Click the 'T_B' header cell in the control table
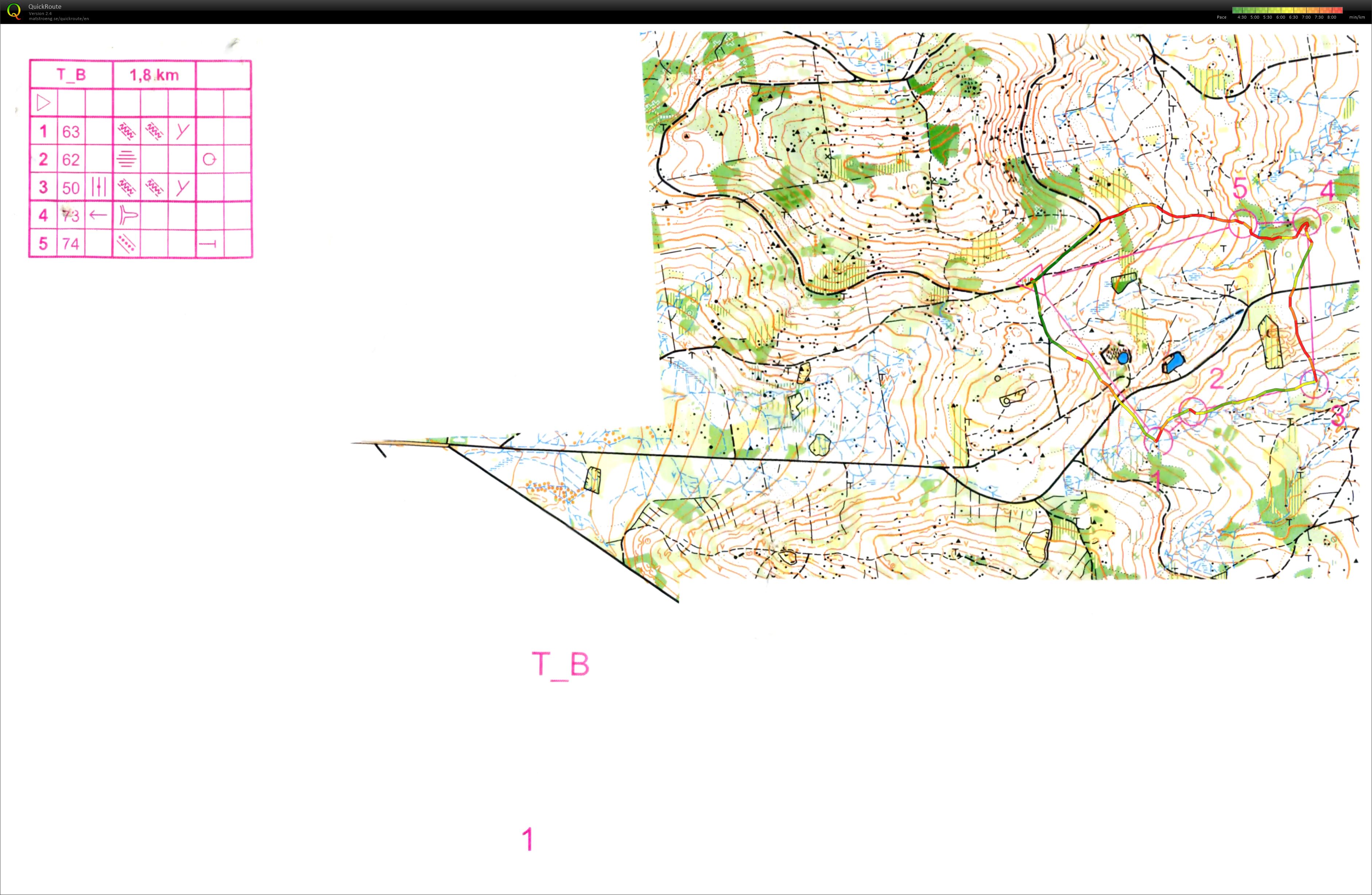Image resolution: width=1372 pixels, height=895 pixels. pos(71,74)
